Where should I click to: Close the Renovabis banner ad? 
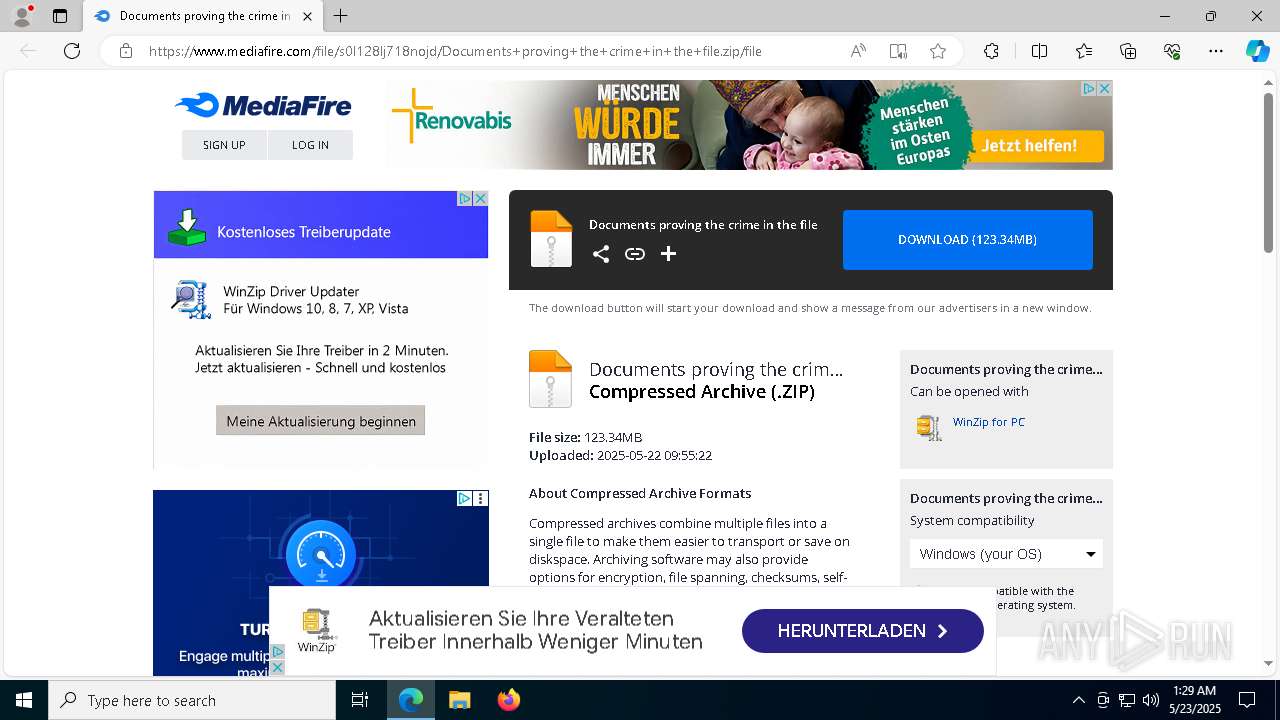[x=1104, y=89]
